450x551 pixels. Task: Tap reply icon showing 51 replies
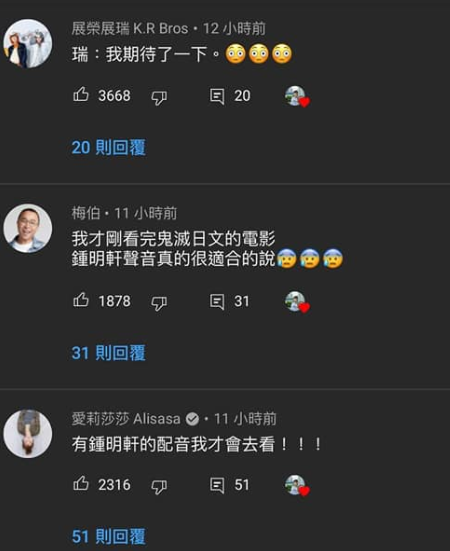tap(217, 485)
